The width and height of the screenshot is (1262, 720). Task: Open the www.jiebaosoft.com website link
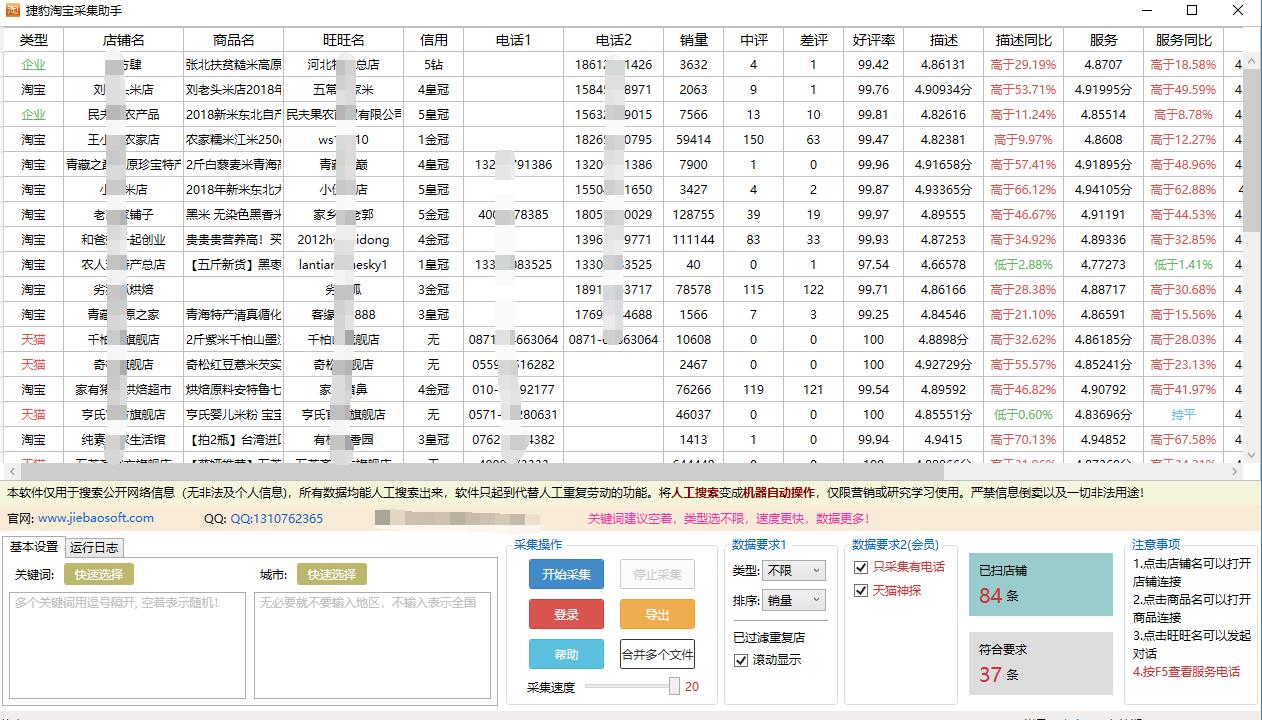(x=96, y=518)
